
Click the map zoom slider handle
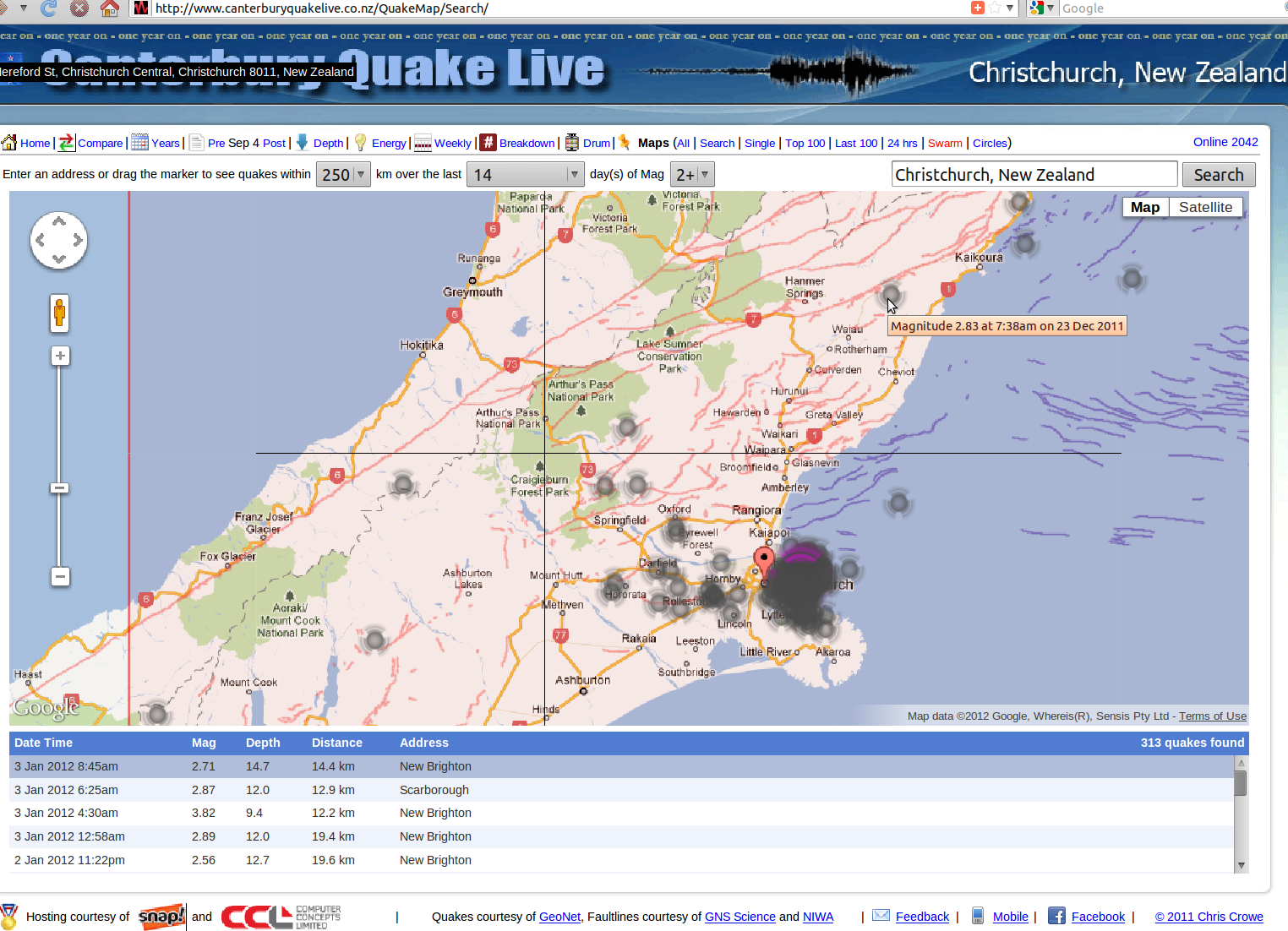click(x=60, y=487)
